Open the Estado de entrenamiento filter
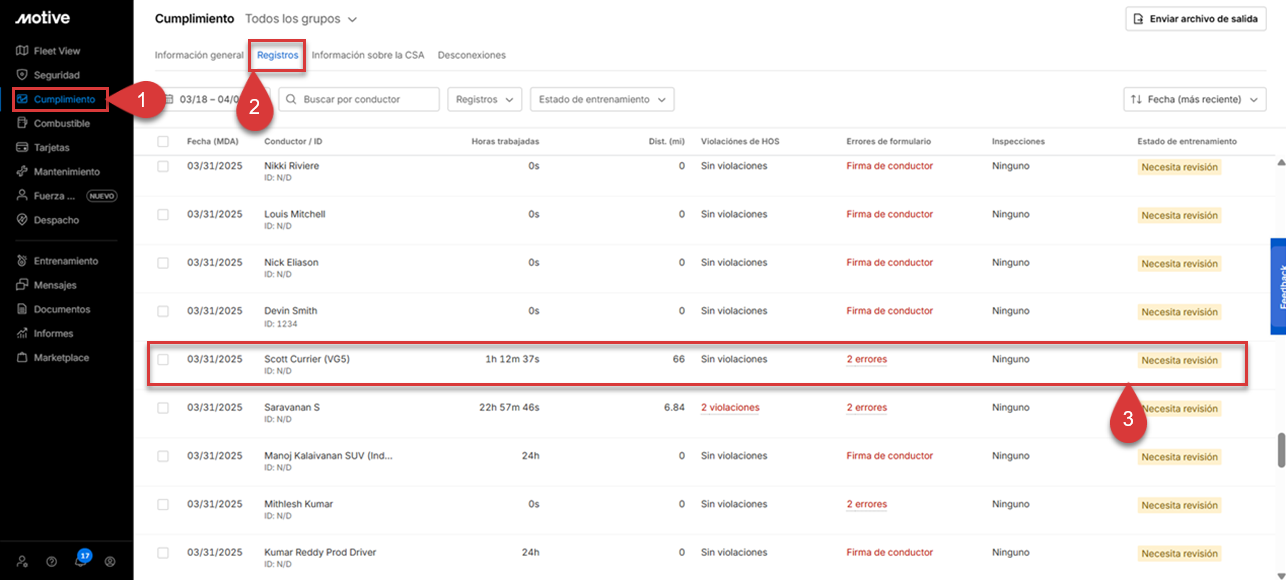Screen dimensions: 1286x580 [601, 99]
